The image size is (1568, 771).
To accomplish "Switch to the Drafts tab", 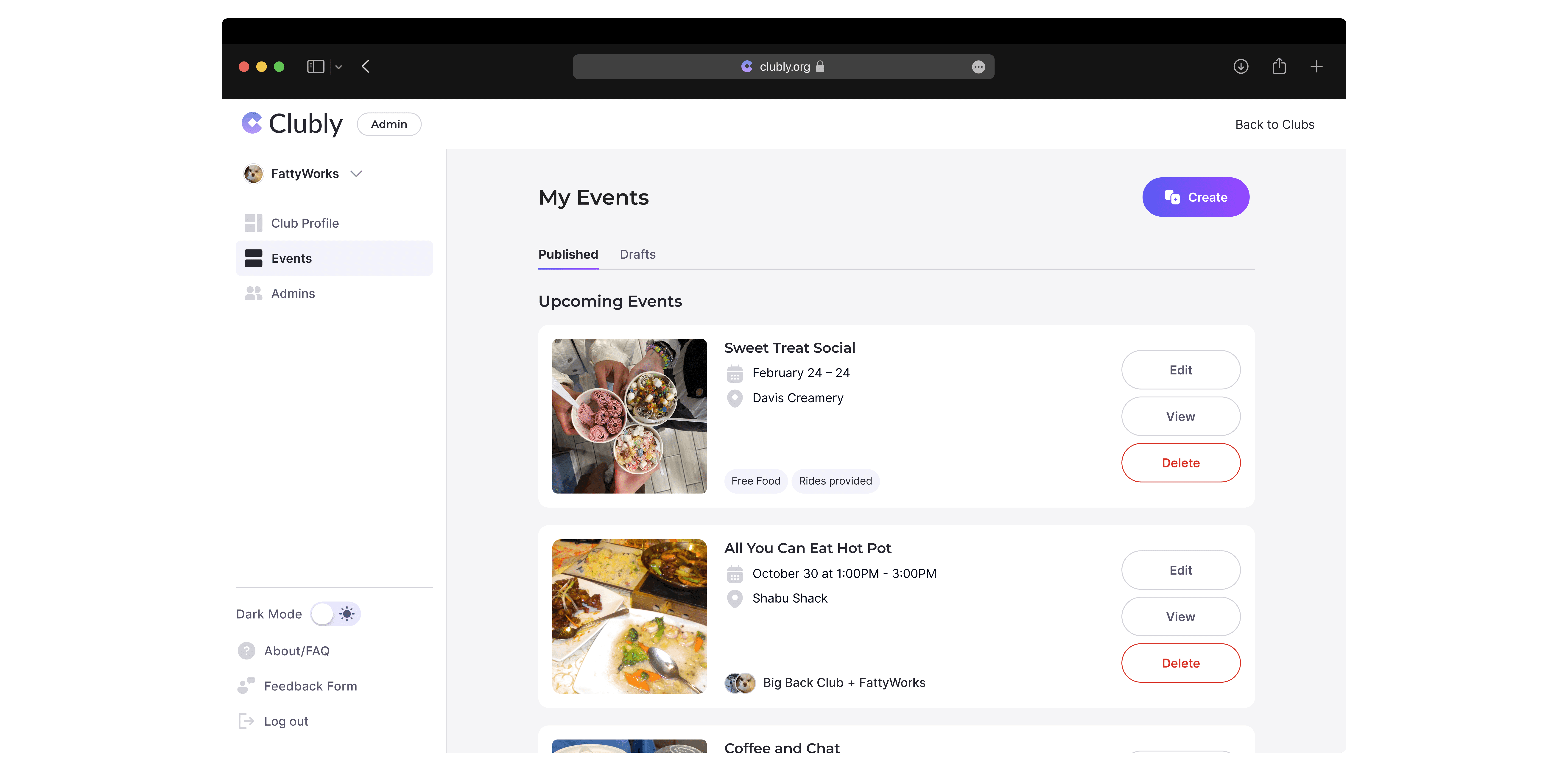I will 637,254.
